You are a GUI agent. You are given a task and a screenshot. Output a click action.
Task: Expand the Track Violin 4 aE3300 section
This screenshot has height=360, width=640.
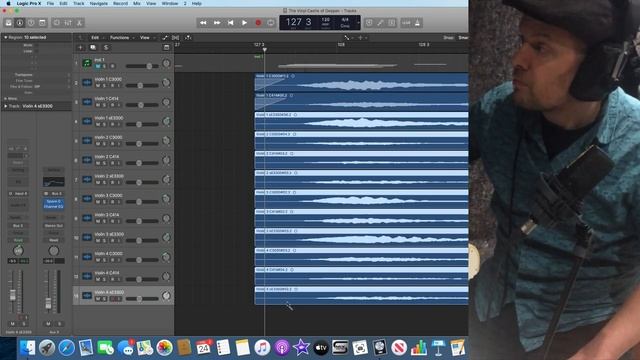tap(5, 106)
